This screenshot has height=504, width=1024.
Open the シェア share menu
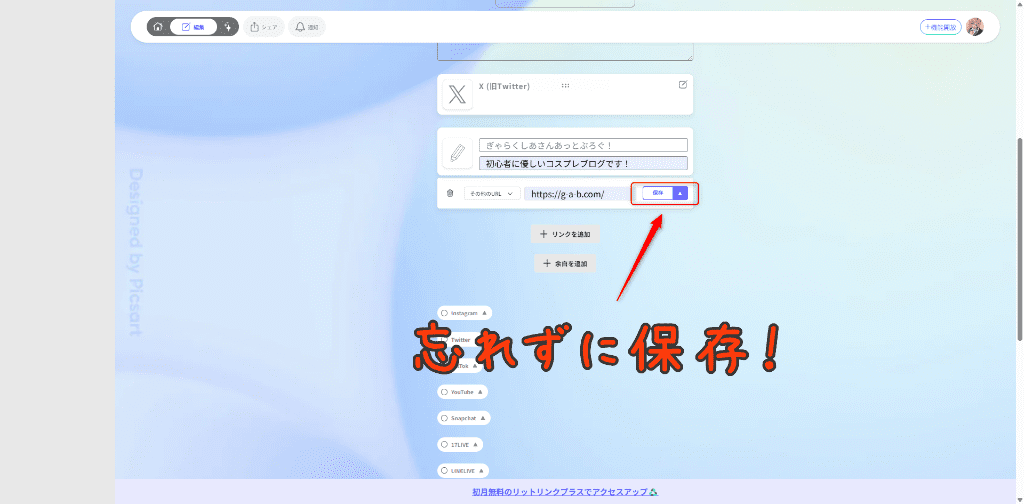(264, 27)
